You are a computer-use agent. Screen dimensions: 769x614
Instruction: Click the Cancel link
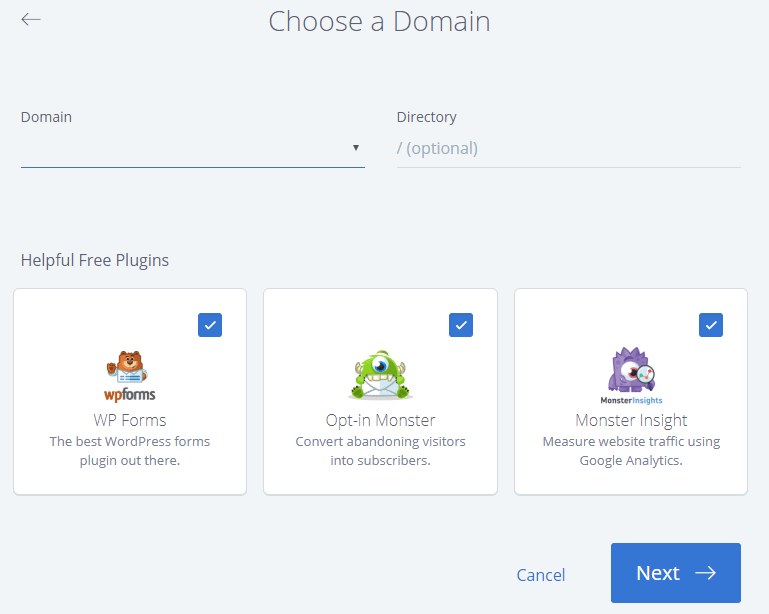pyautogui.click(x=540, y=575)
